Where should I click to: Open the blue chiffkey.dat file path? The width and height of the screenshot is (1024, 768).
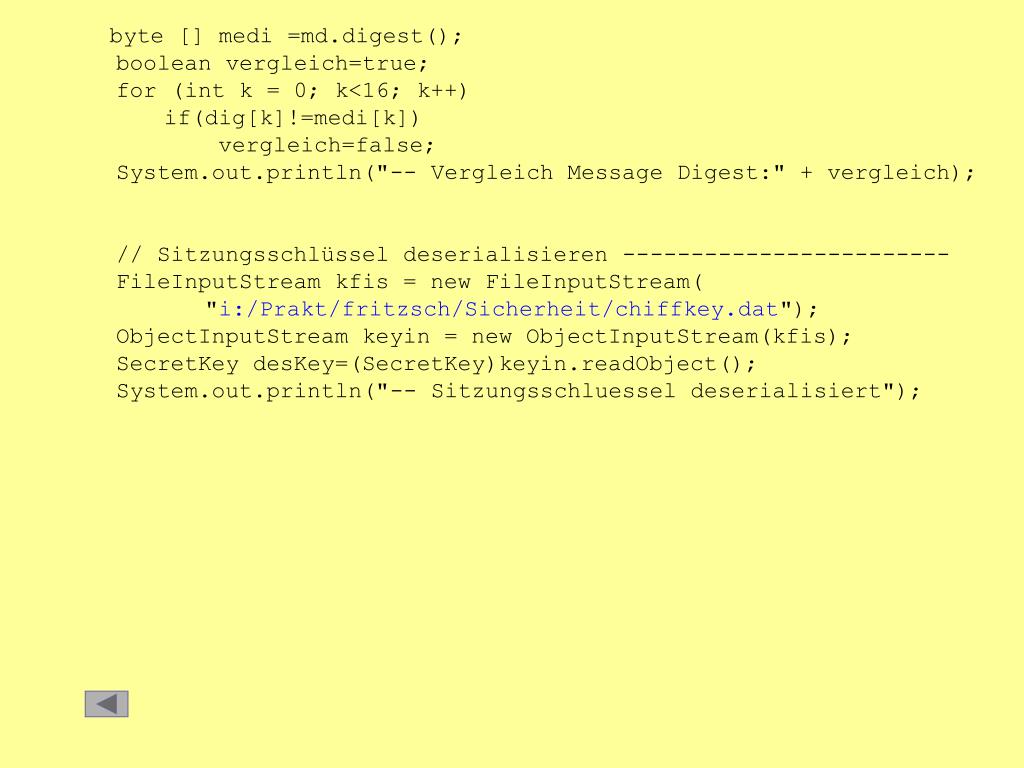[498, 309]
